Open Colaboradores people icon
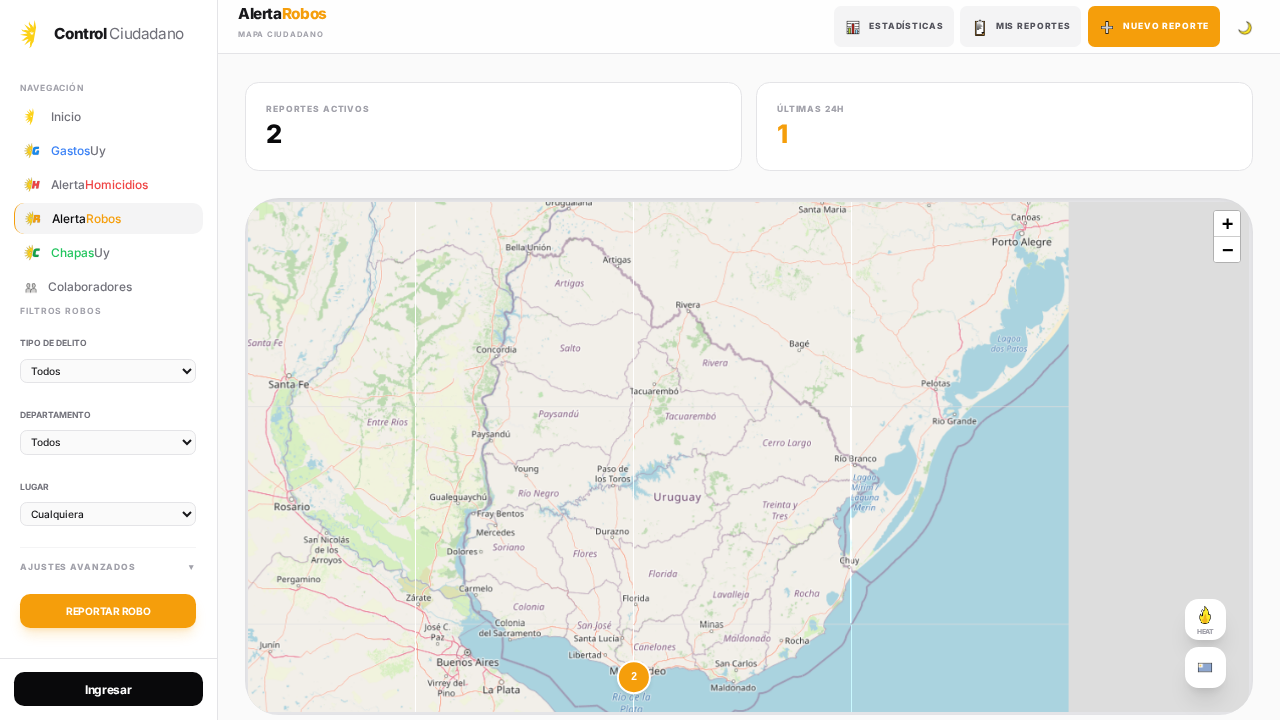 [x=31, y=287]
